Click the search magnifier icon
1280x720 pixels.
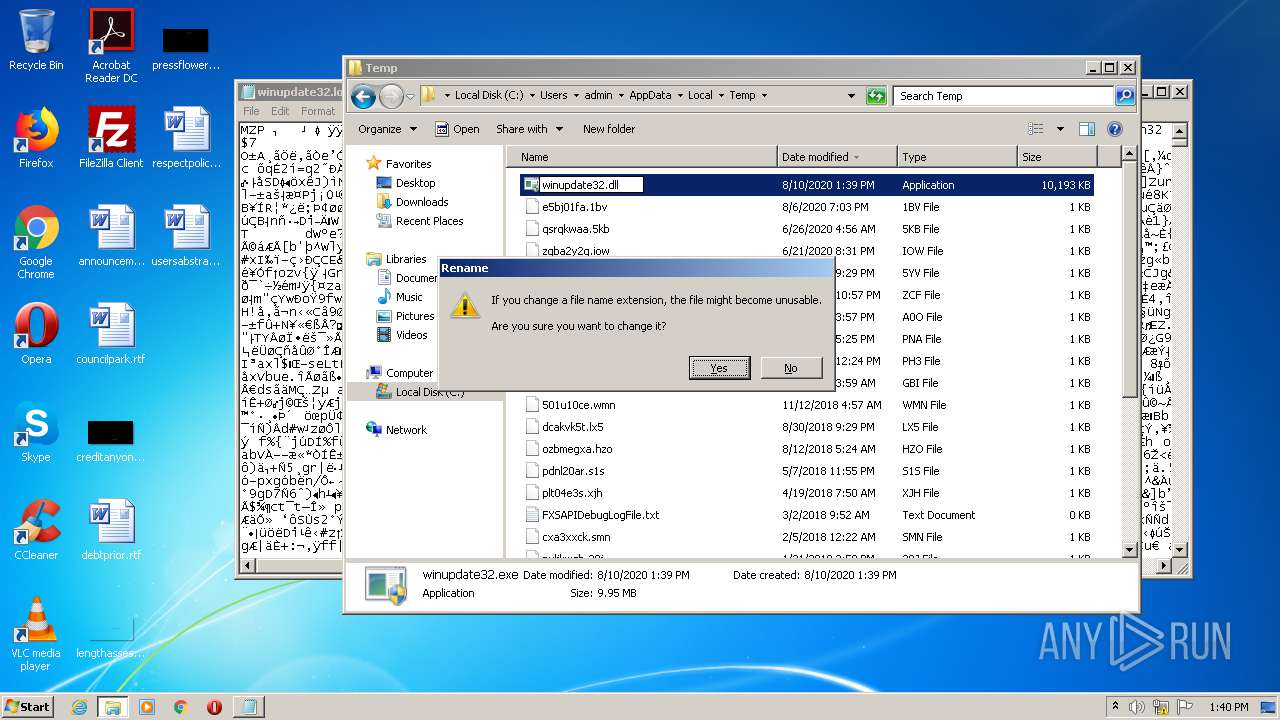click(1125, 96)
